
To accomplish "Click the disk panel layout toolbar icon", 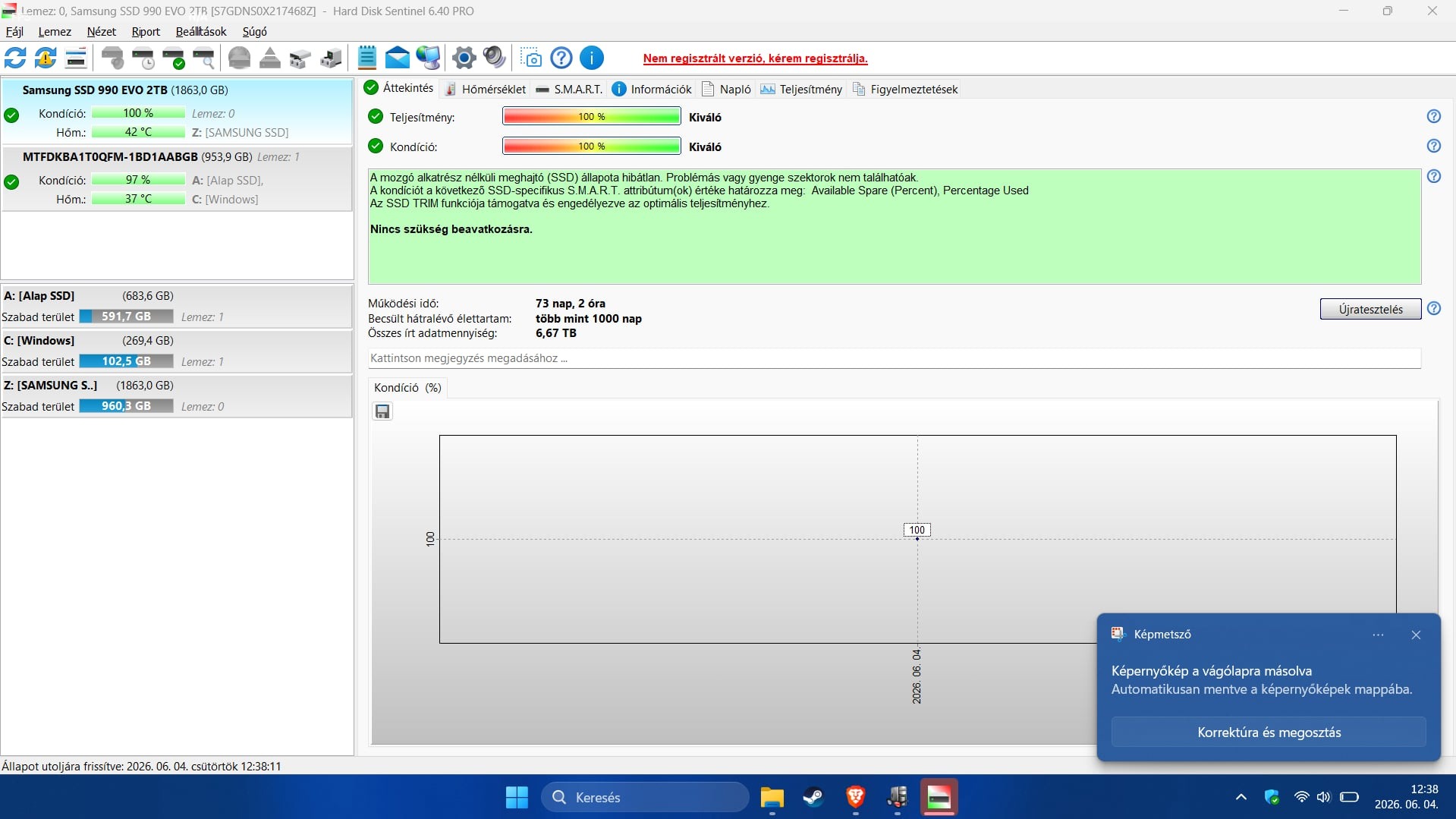I will [x=76, y=58].
